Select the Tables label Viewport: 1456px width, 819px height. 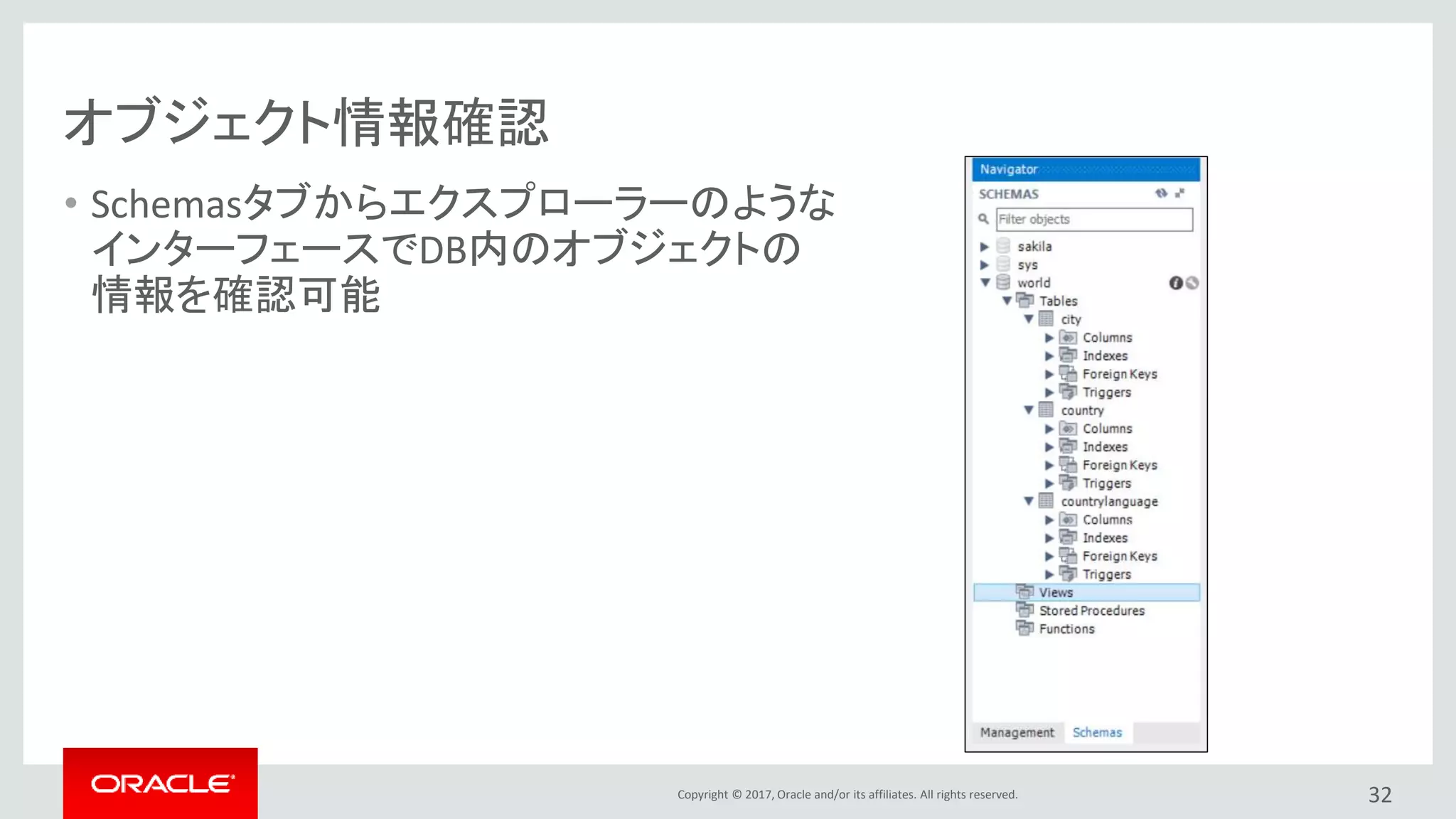1059,301
